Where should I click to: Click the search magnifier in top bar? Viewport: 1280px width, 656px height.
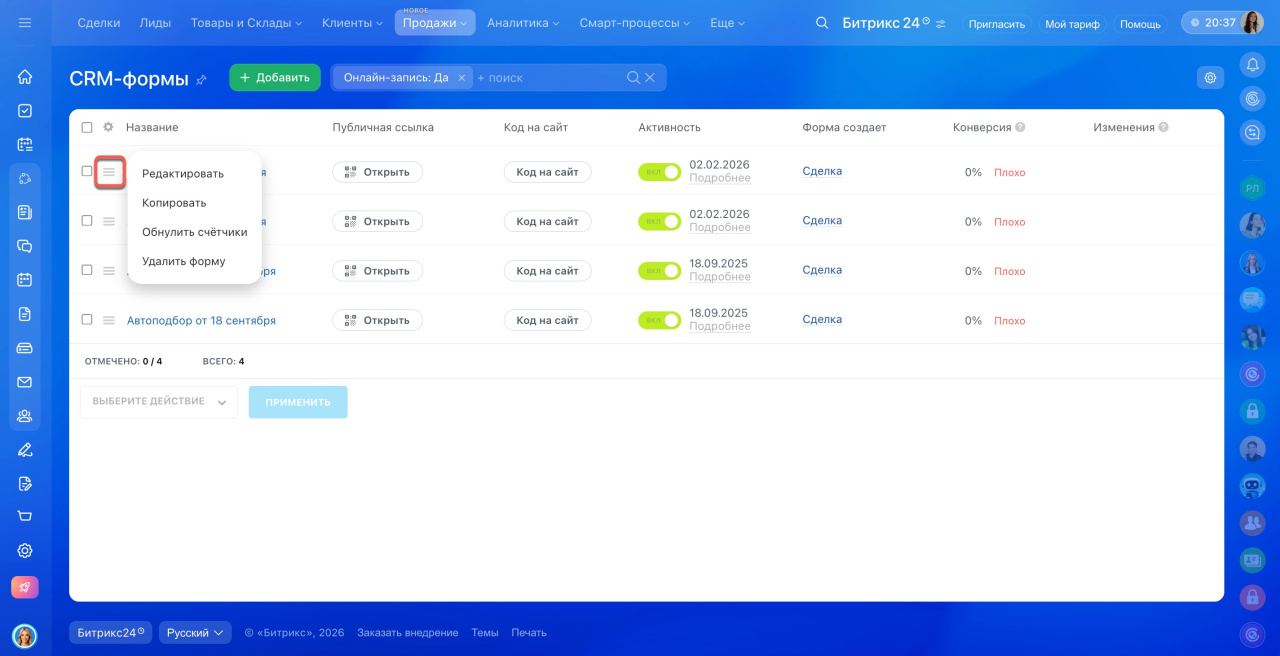(822, 23)
